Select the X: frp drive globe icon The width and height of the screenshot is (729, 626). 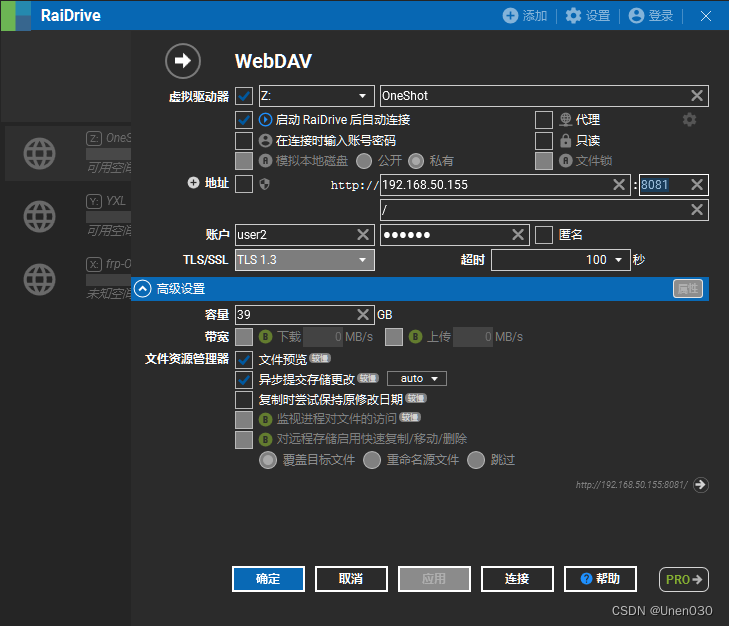click(40, 280)
